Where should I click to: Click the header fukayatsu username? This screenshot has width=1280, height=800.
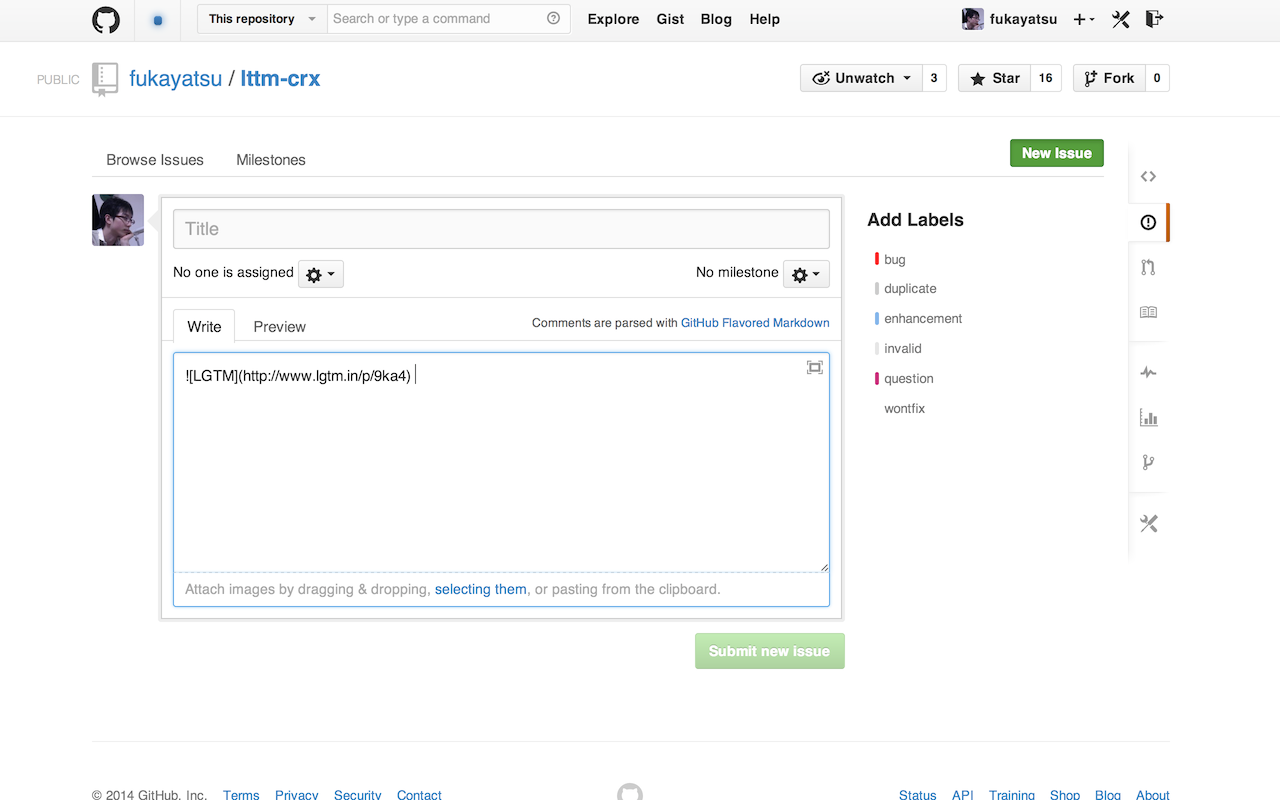[1023, 19]
